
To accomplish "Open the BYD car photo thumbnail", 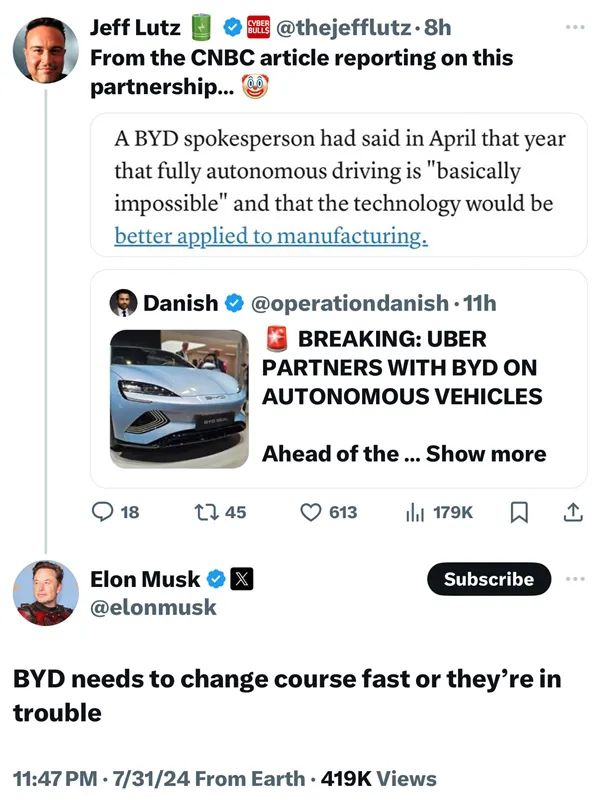I will click(179, 399).
